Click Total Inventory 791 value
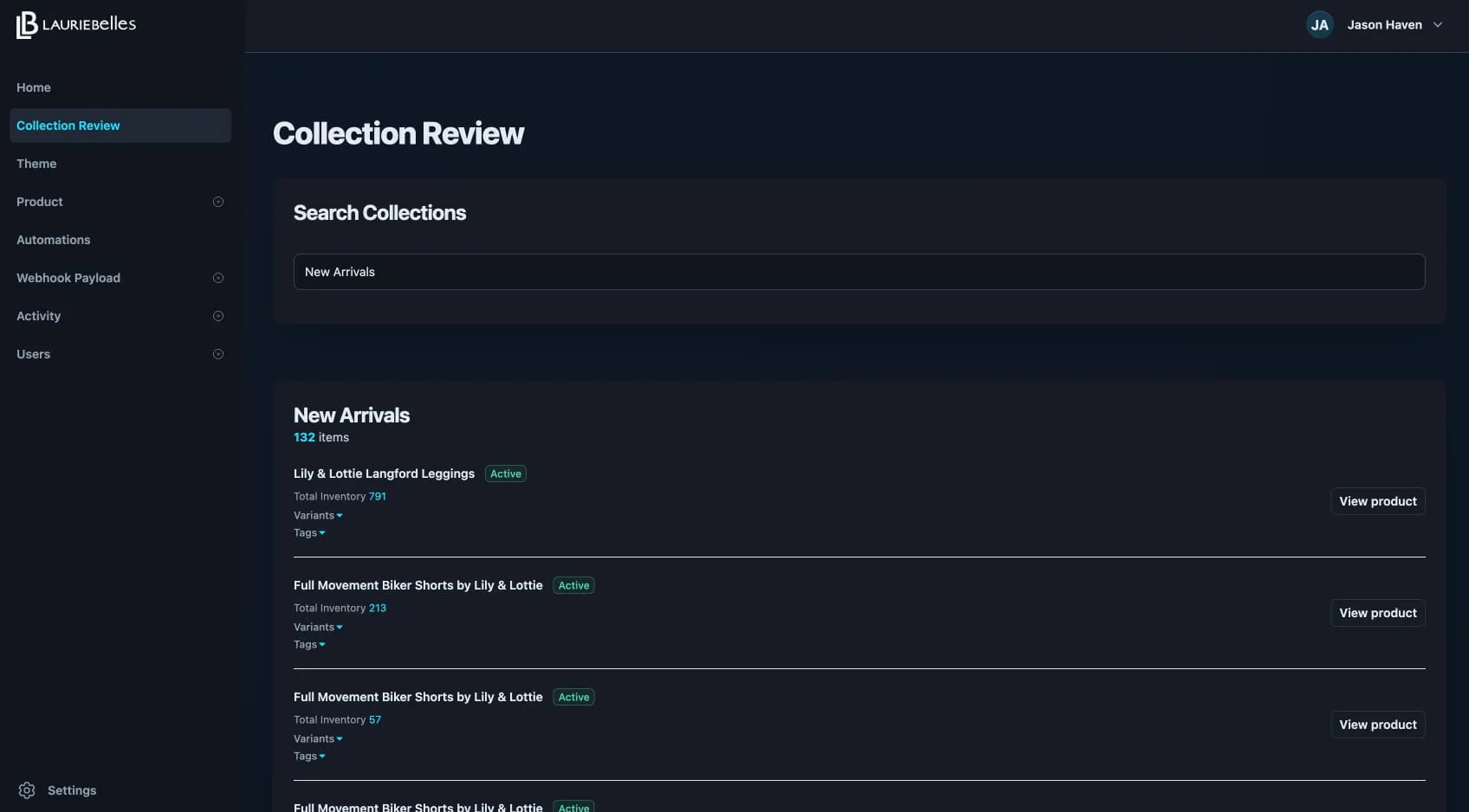This screenshot has height=812, width=1469. click(x=378, y=496)
